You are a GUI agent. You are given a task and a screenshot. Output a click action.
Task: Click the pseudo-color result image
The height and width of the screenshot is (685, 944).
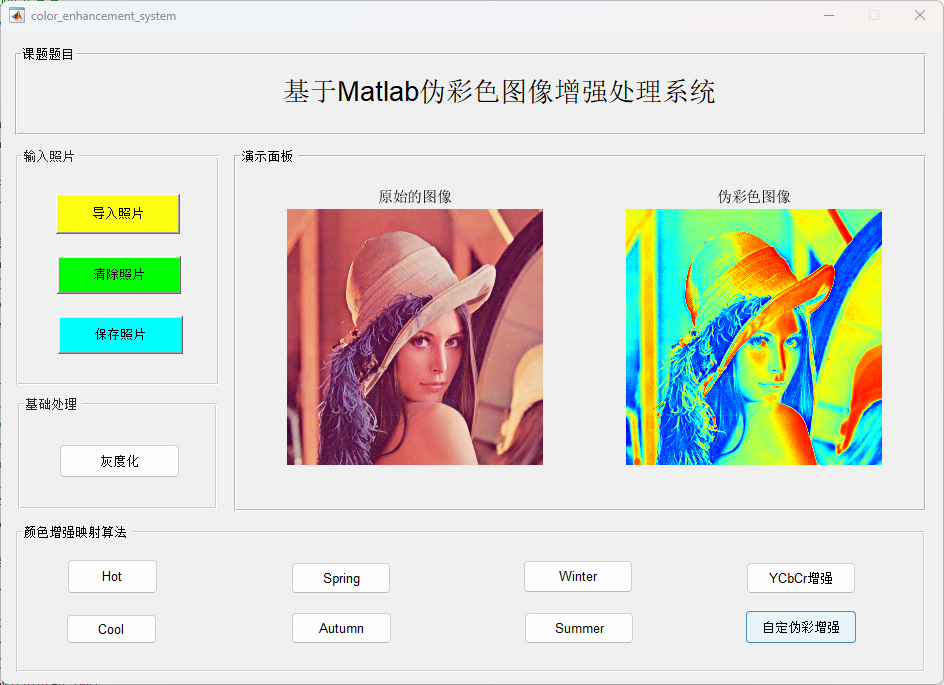coord(754,337)
